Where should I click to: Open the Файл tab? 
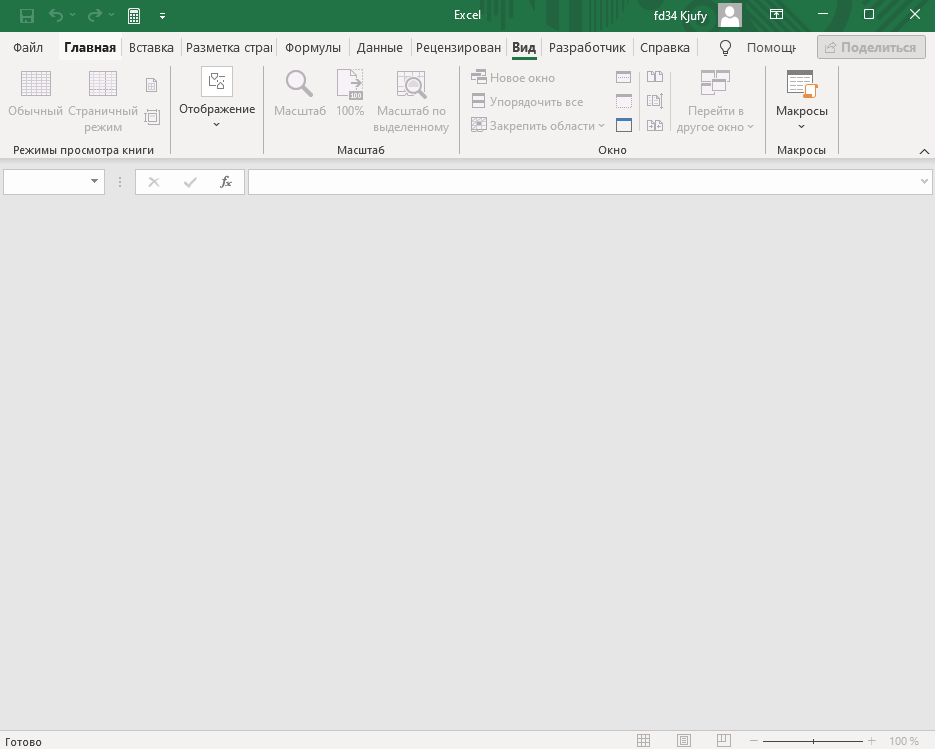[28, 47]
